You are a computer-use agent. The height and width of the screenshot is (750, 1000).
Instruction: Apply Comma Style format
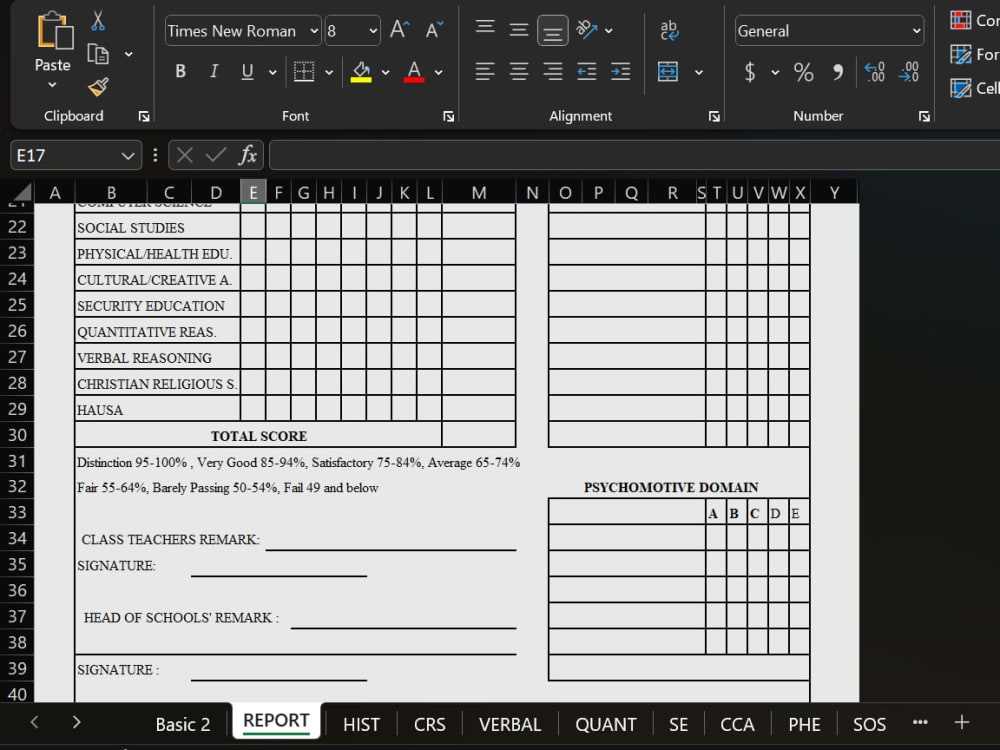point(838,72)
